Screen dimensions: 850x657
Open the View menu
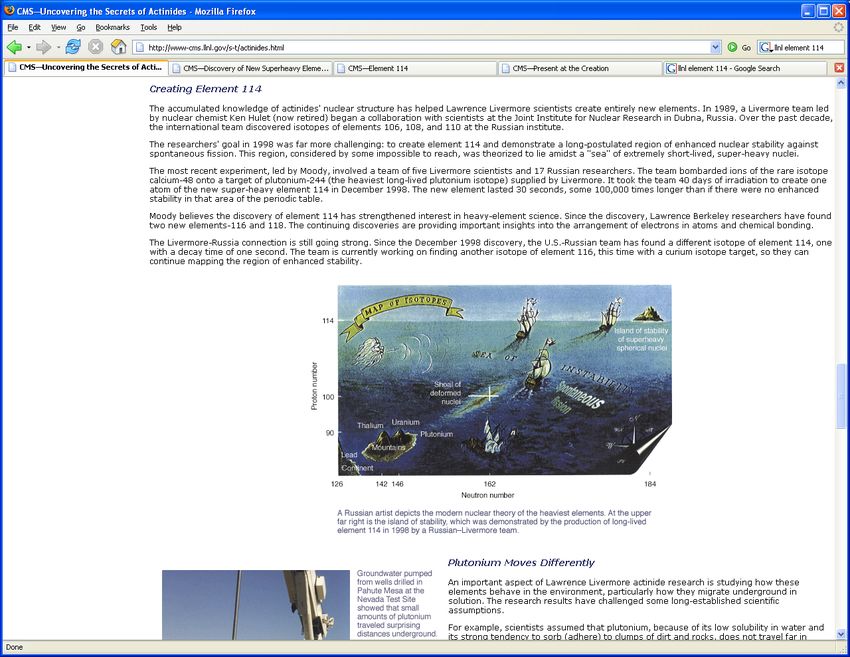click(59, 28)
